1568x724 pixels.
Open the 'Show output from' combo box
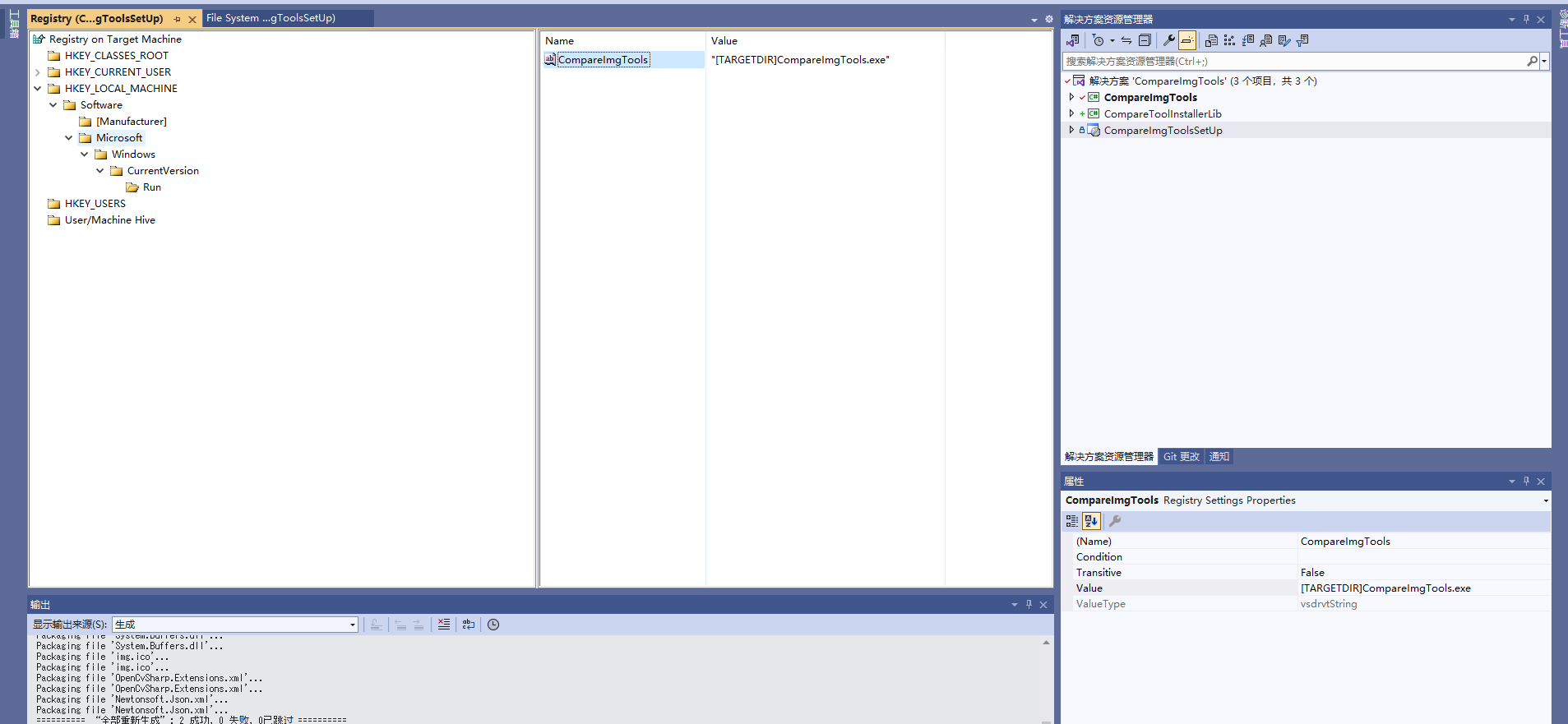[235, 625]
